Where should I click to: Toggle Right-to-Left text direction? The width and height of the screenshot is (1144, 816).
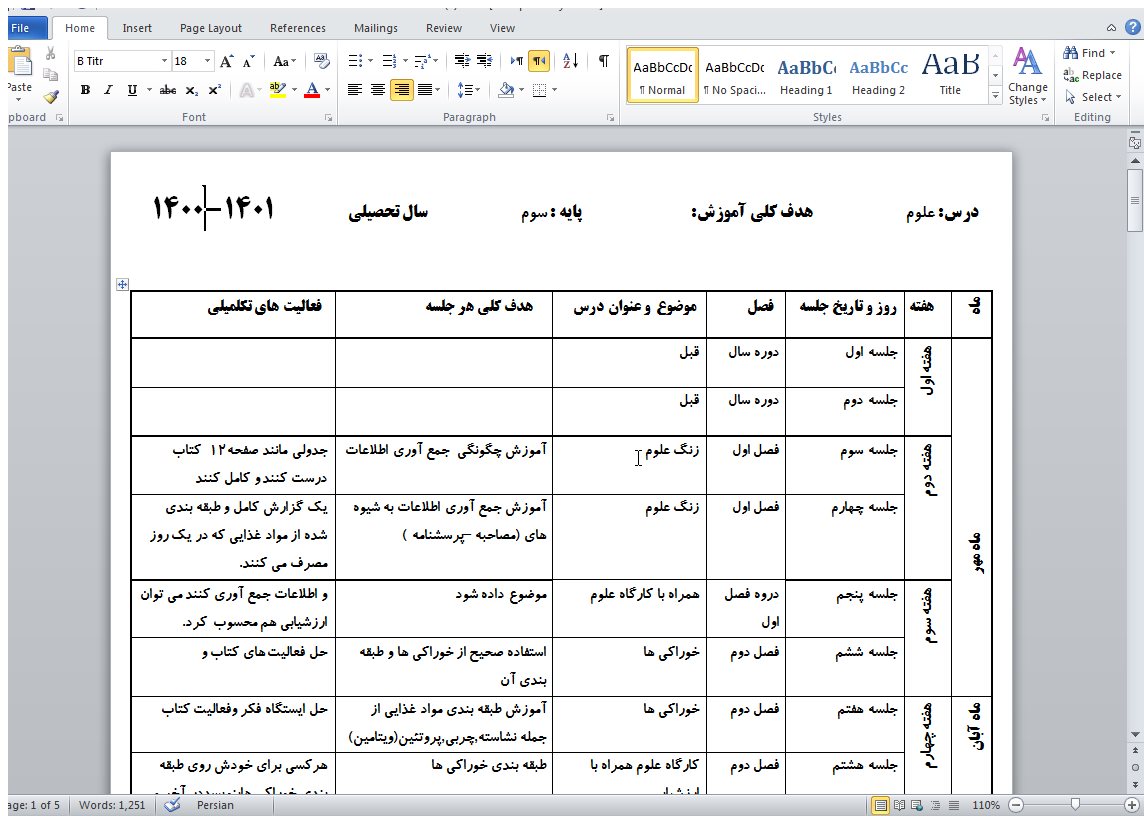coord(538,61)
